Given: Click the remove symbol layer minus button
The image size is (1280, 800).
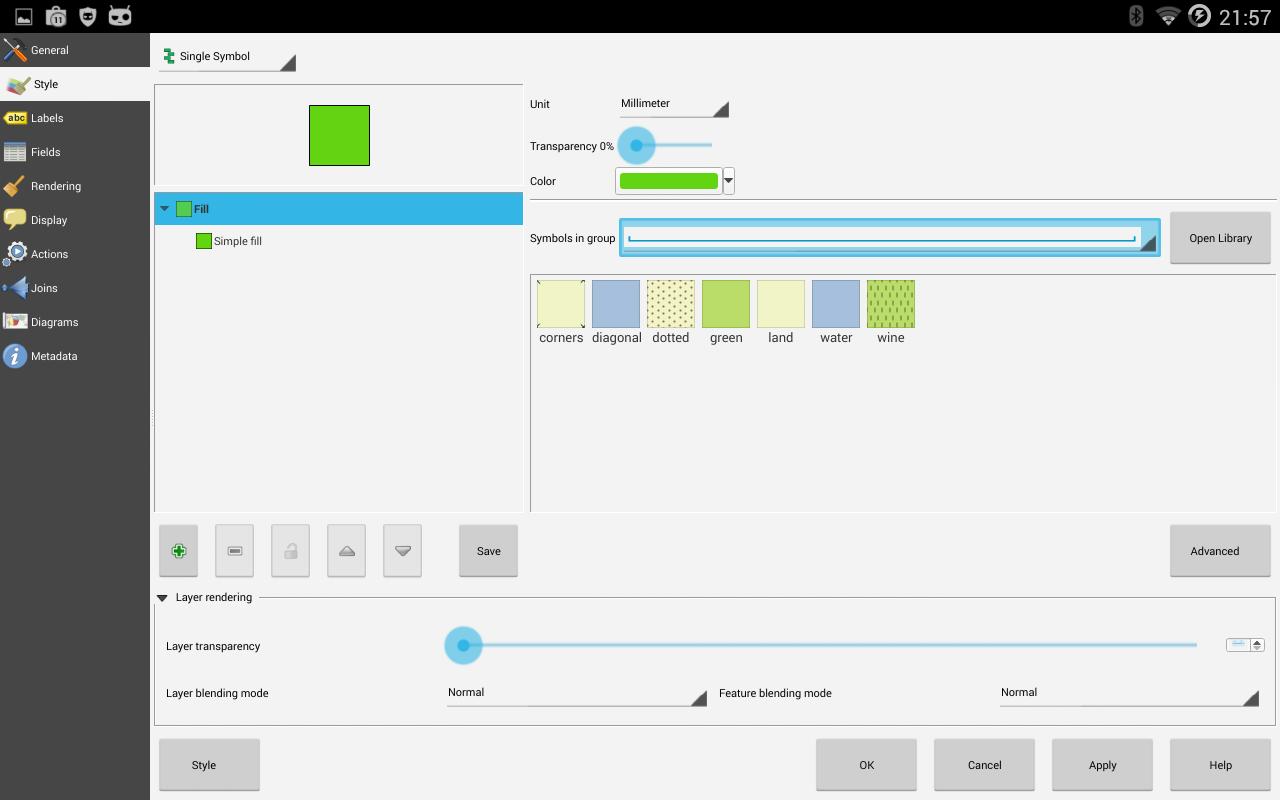Looking at the screenshot, I should pyautogui.click(x=234, y=551).
